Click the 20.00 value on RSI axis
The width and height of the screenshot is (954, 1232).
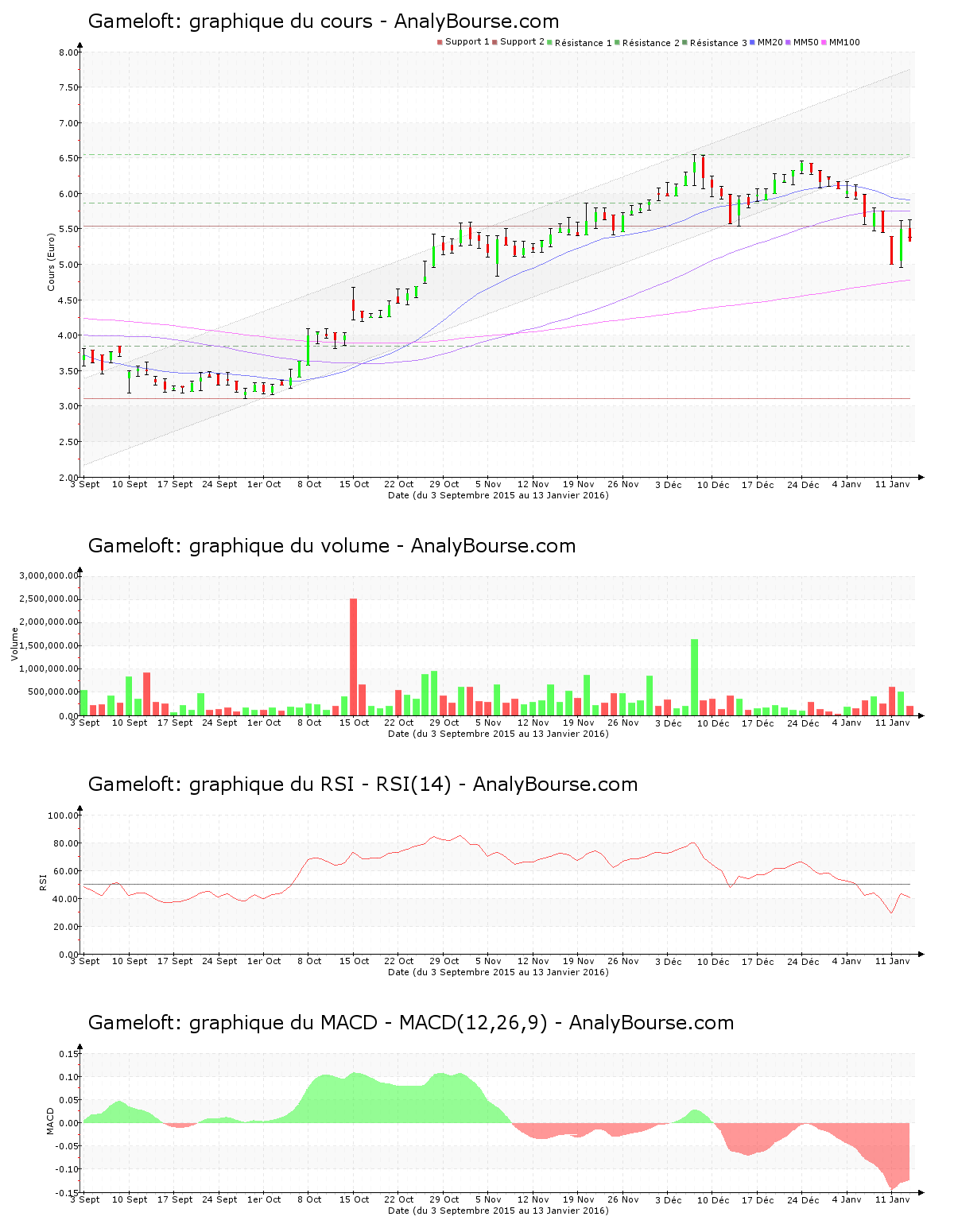(x=66, y=927)
